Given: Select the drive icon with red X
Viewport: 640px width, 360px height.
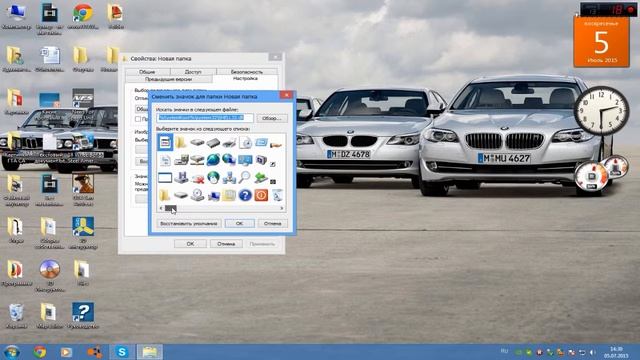Looking at the screenshot, I should [x=197, y=178].
